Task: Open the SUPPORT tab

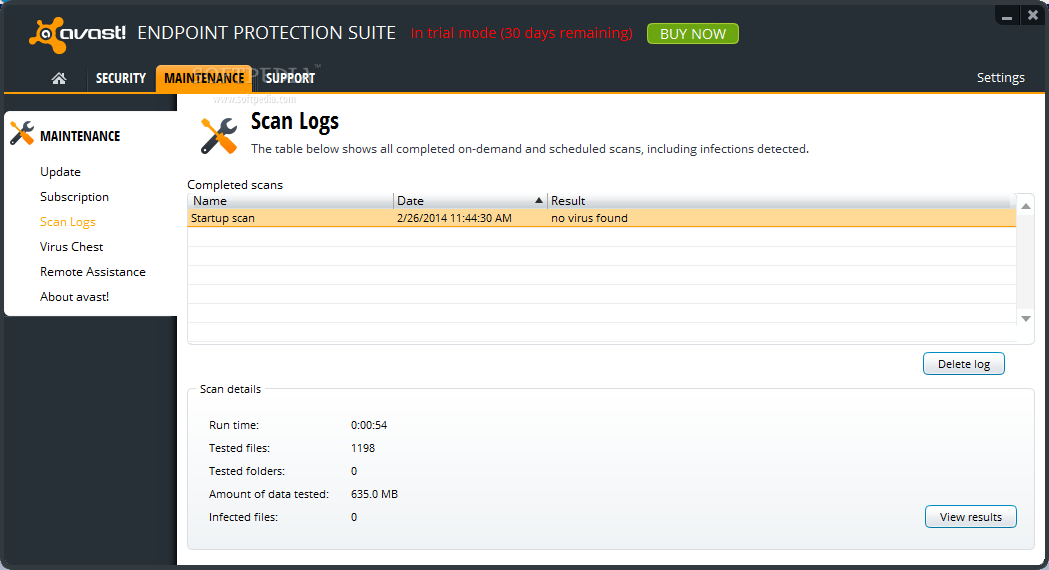Action: pos(290,78)
